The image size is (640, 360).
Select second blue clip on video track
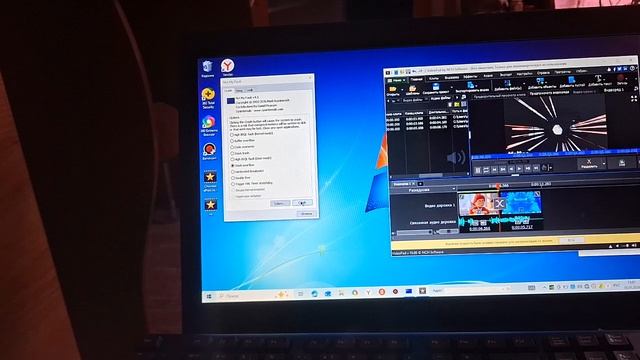(521, 202)
